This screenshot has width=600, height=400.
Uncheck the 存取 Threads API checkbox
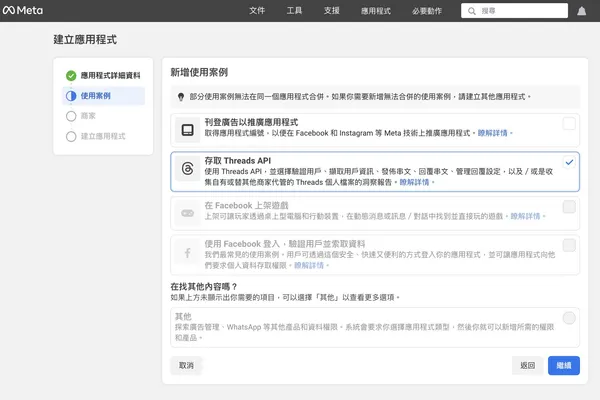tap(569, 162)
